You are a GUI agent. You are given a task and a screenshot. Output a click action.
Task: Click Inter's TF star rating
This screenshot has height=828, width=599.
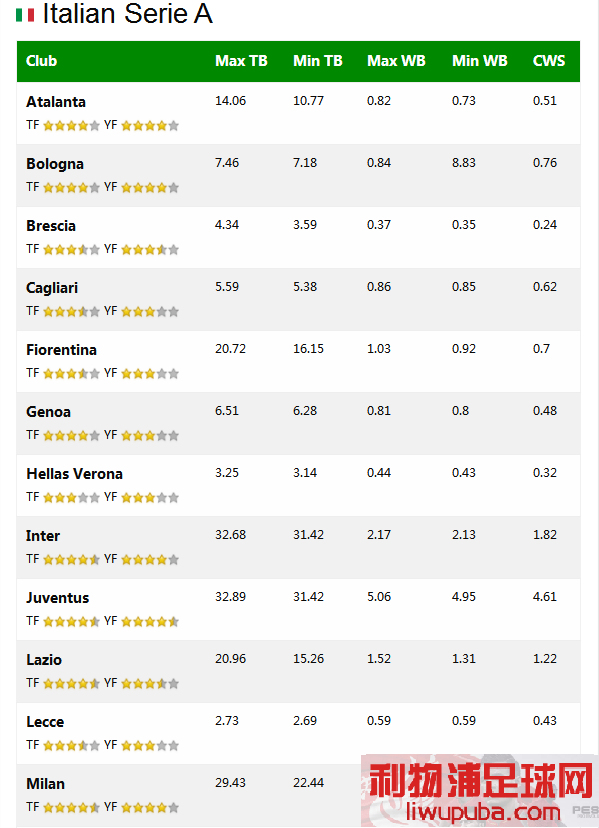(71, 560)
